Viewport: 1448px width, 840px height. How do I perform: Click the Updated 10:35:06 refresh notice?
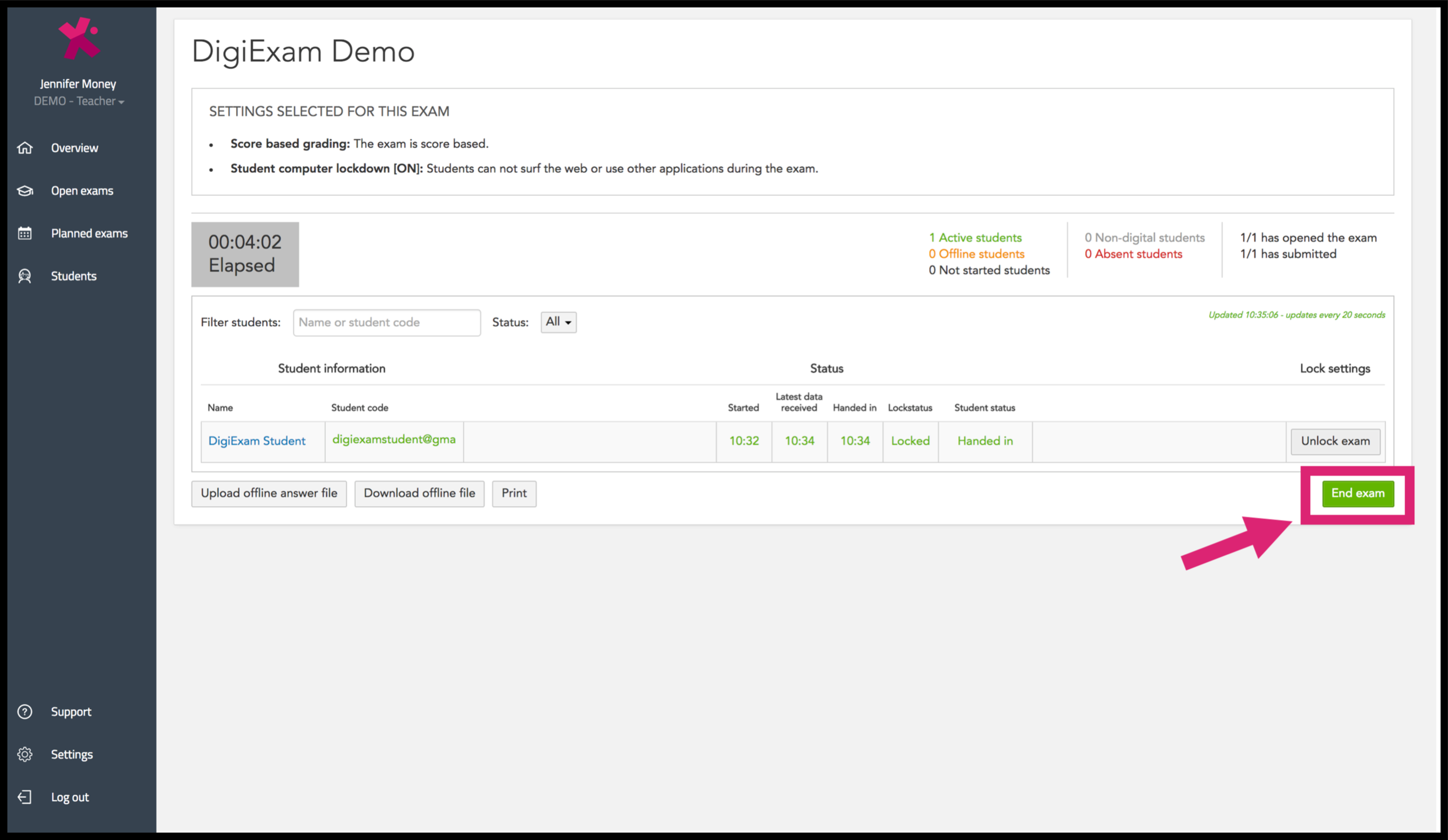(1297, 315)
